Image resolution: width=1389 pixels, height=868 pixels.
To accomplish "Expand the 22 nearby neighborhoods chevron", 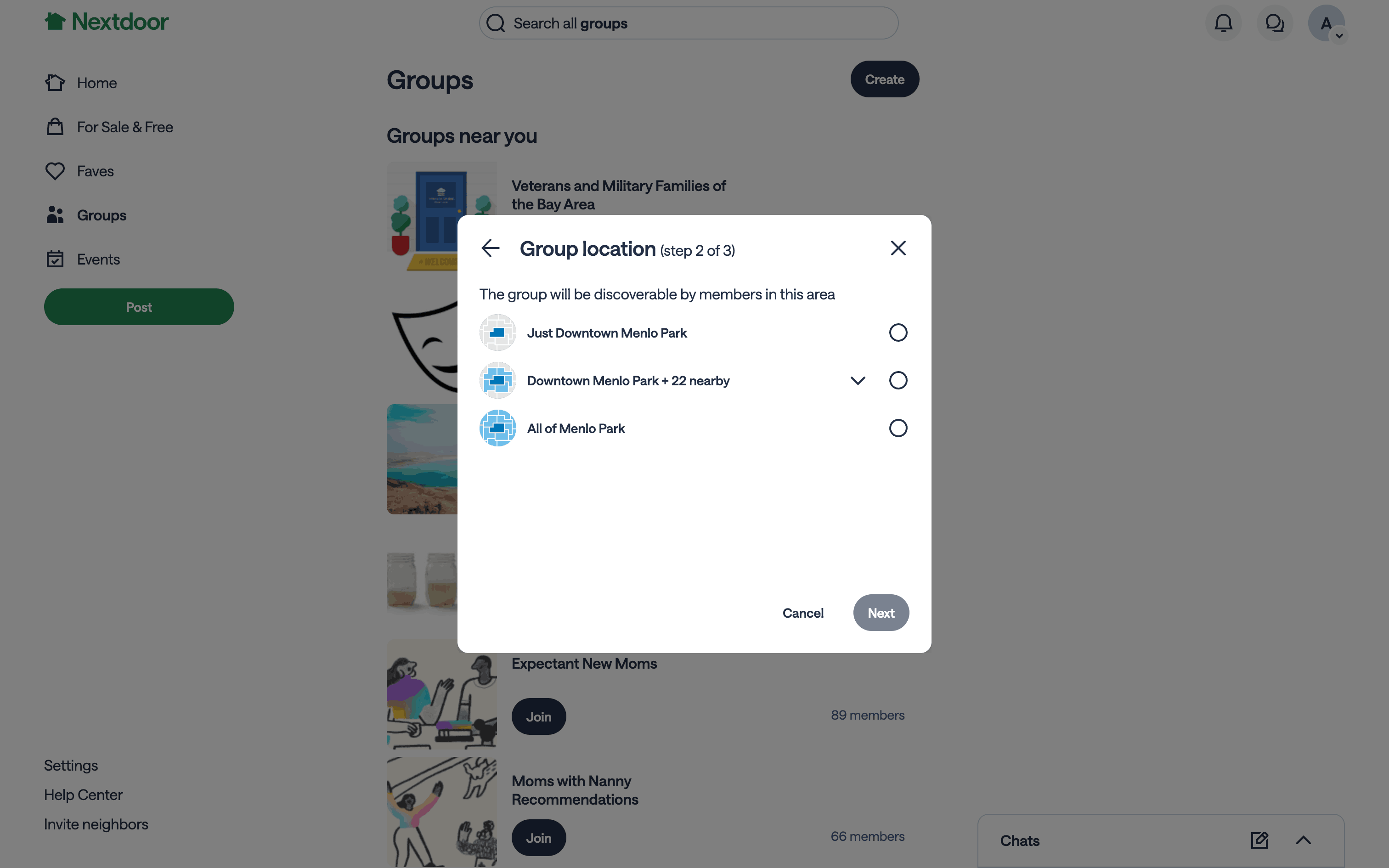I will (x=858, y=381).
